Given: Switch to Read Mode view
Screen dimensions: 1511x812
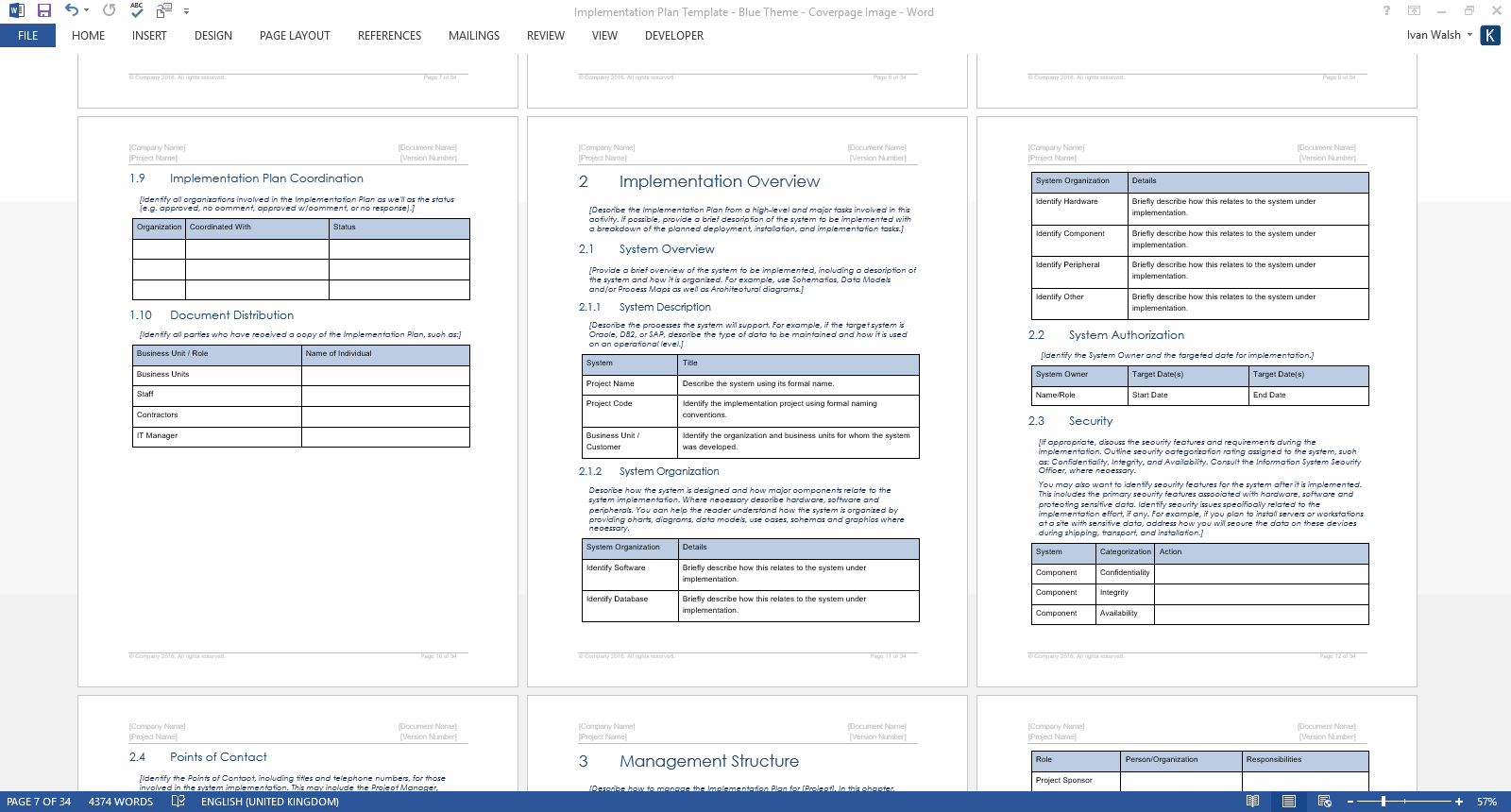Looking at the screenshot, I should [x=1252, y=802].
